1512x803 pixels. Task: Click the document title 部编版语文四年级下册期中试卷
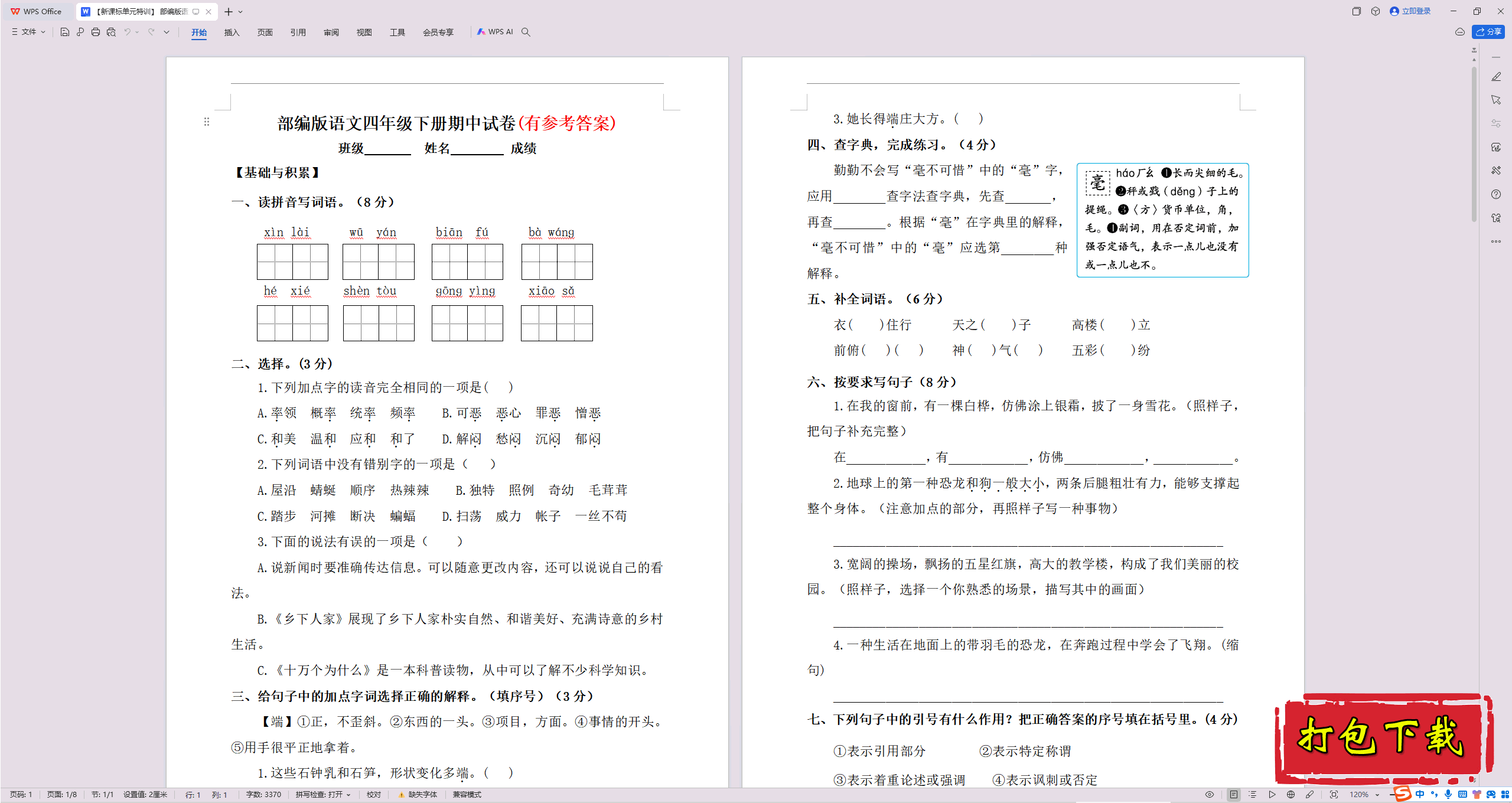pyautogui.click(x=396, y=123)
